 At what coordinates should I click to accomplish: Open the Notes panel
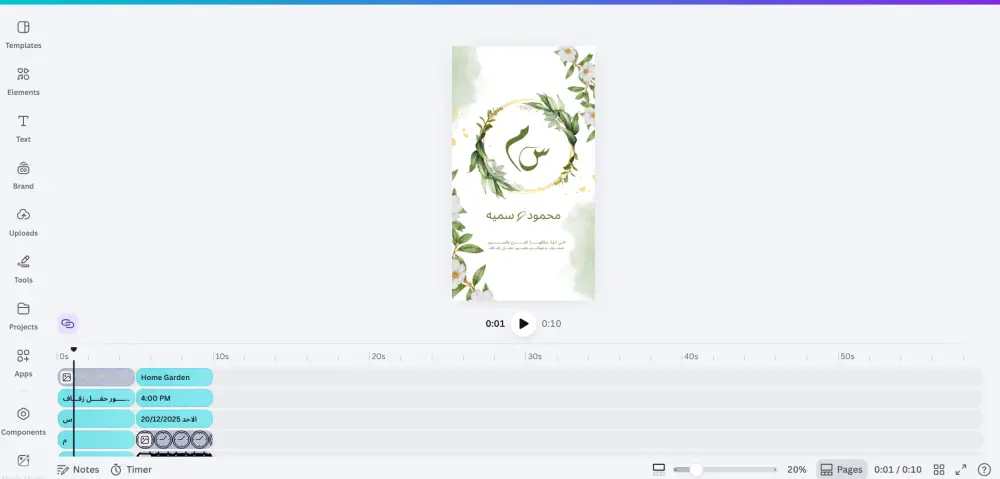(78, 469)
